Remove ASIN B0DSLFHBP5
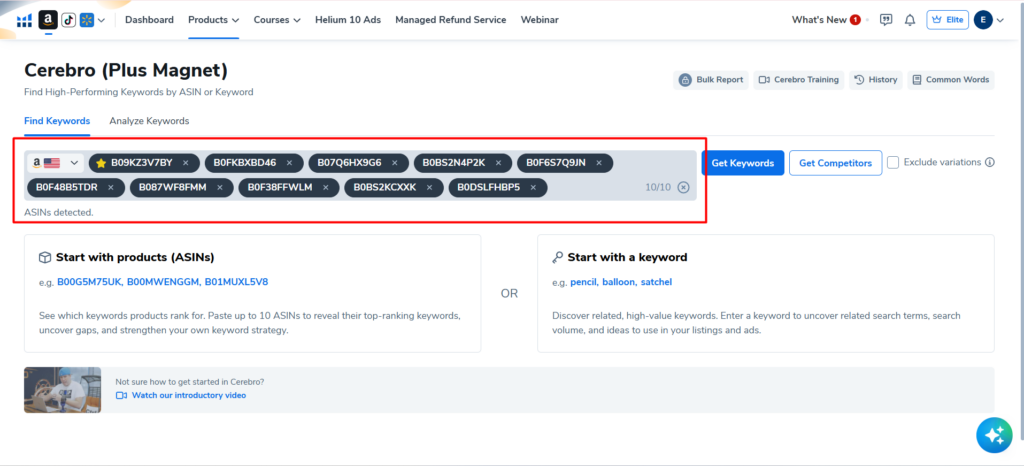 tap(534, 188)
